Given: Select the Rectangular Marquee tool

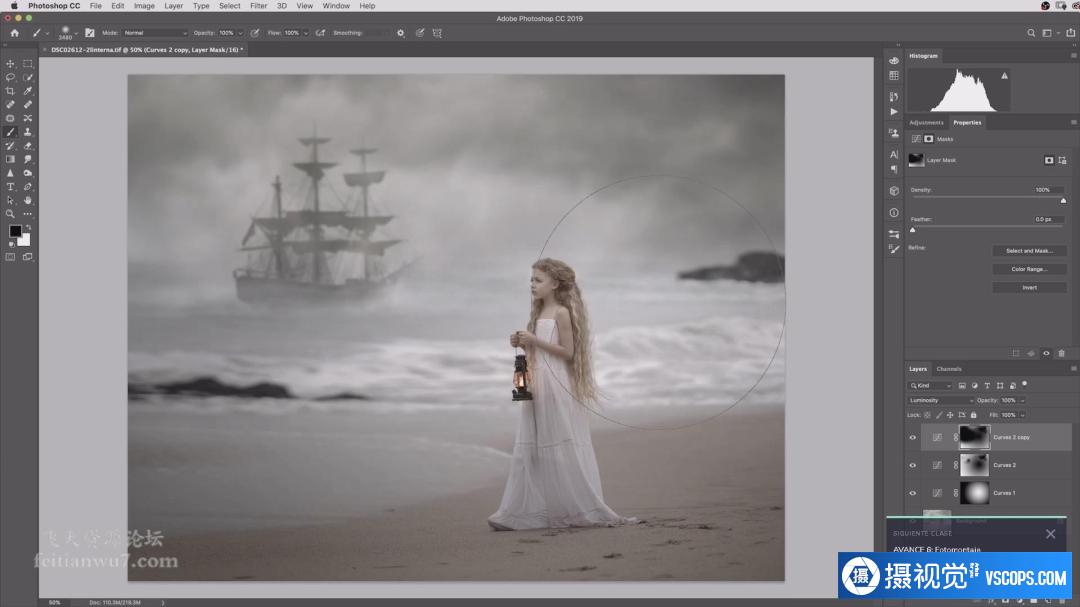Looking at the screenshot, I should point(28,64).
